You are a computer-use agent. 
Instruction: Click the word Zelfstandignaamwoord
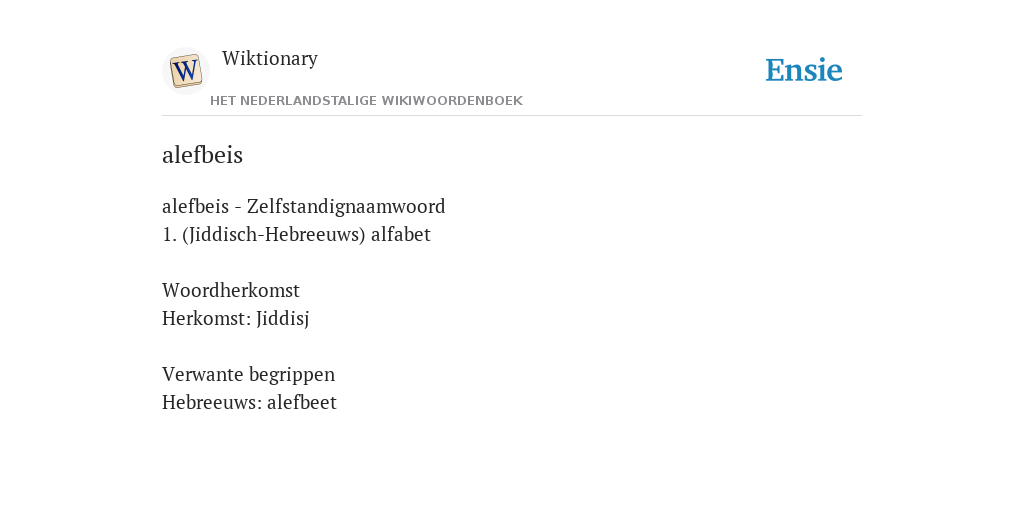pos(346,206)
